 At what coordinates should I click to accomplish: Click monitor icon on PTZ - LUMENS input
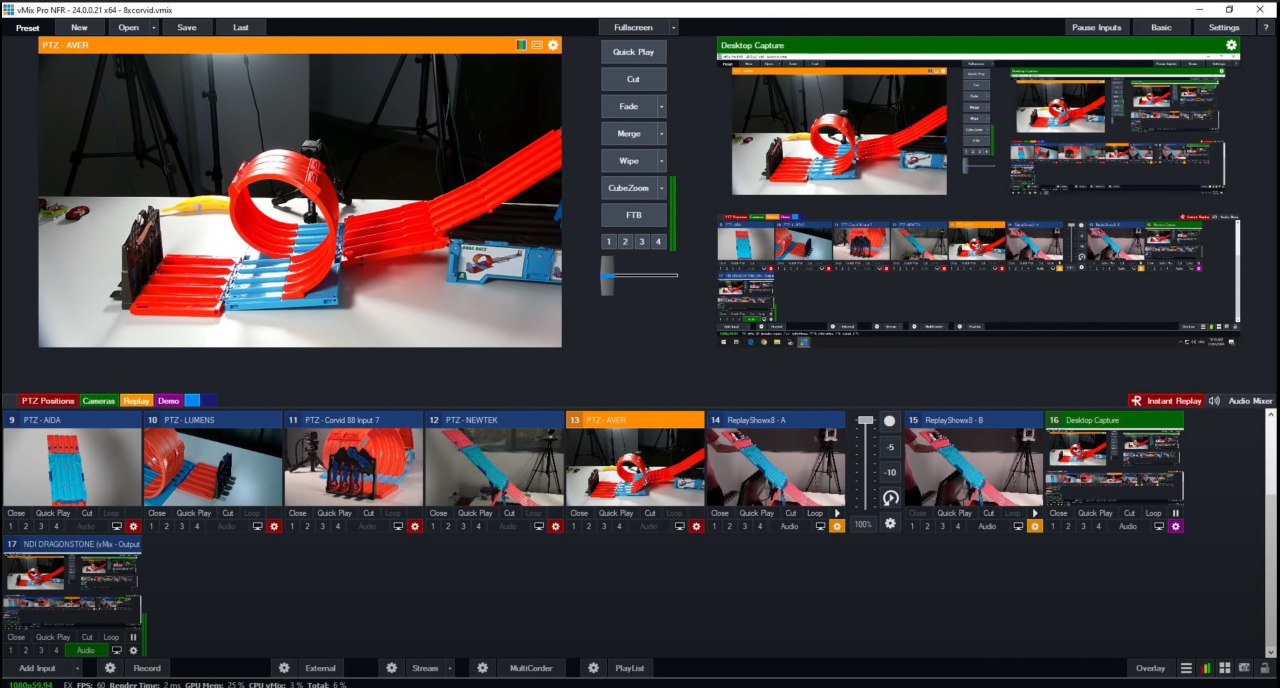257,526
